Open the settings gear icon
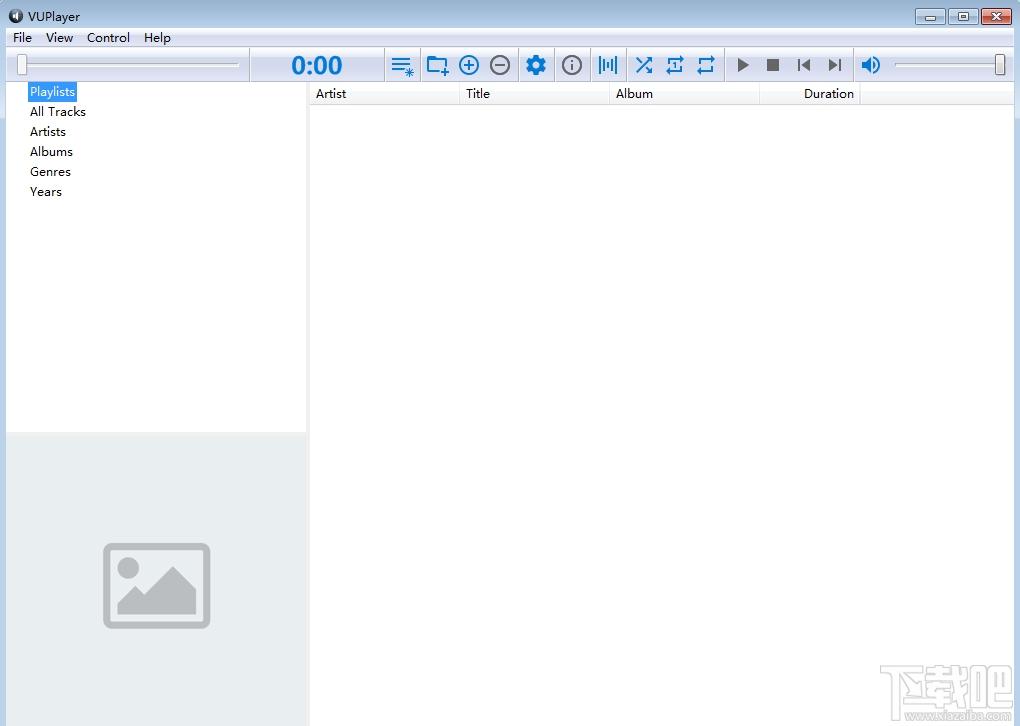The image size is (1020, 726). coord(536,65)
